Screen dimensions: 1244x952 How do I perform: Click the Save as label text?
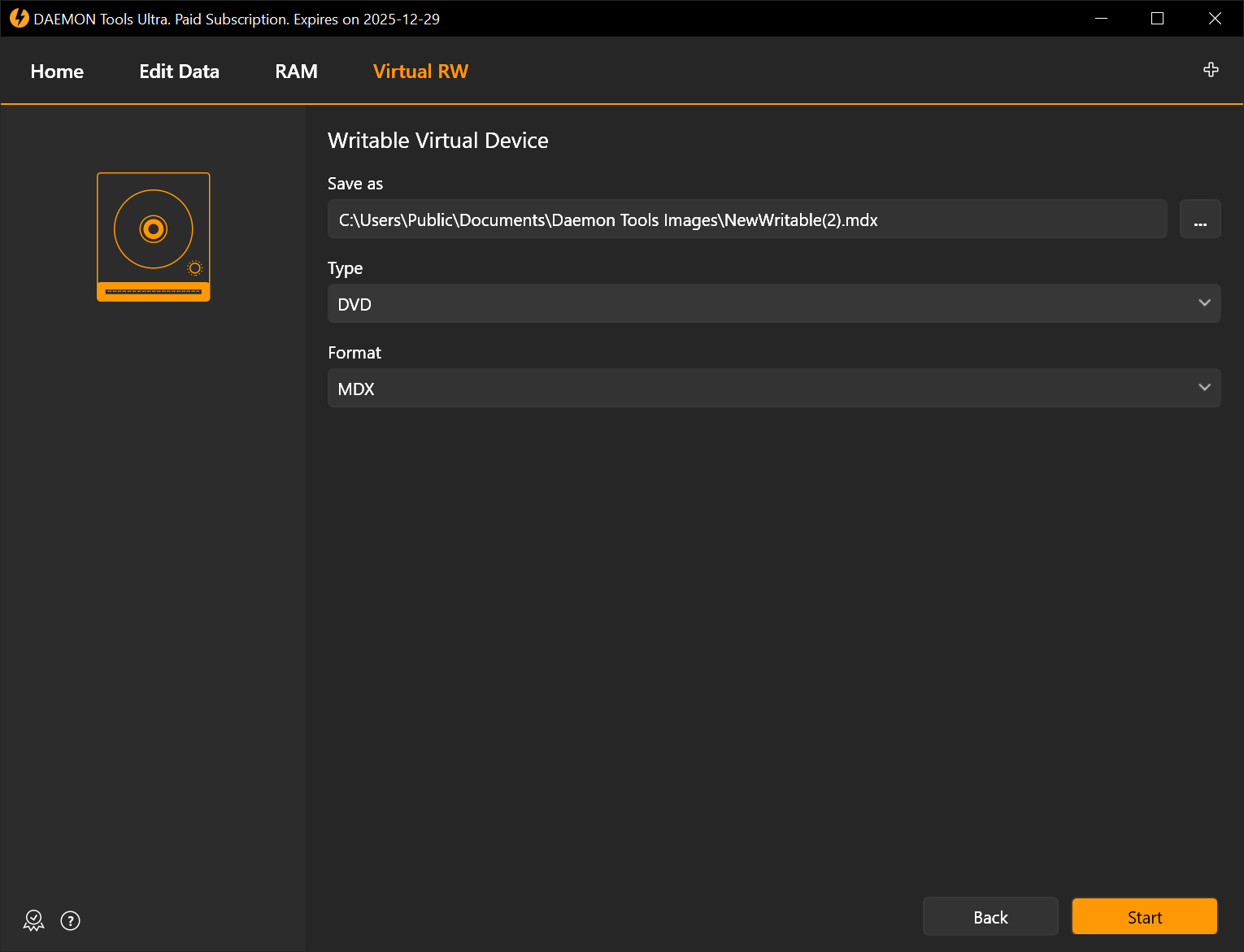click(x=354, y=184)
